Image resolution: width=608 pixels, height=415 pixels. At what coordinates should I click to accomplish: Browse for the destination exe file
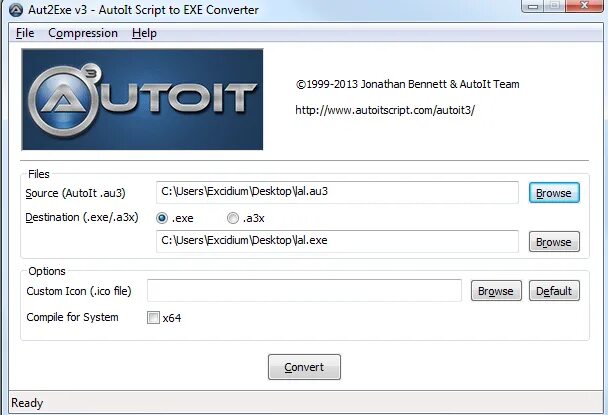(554, 242)
